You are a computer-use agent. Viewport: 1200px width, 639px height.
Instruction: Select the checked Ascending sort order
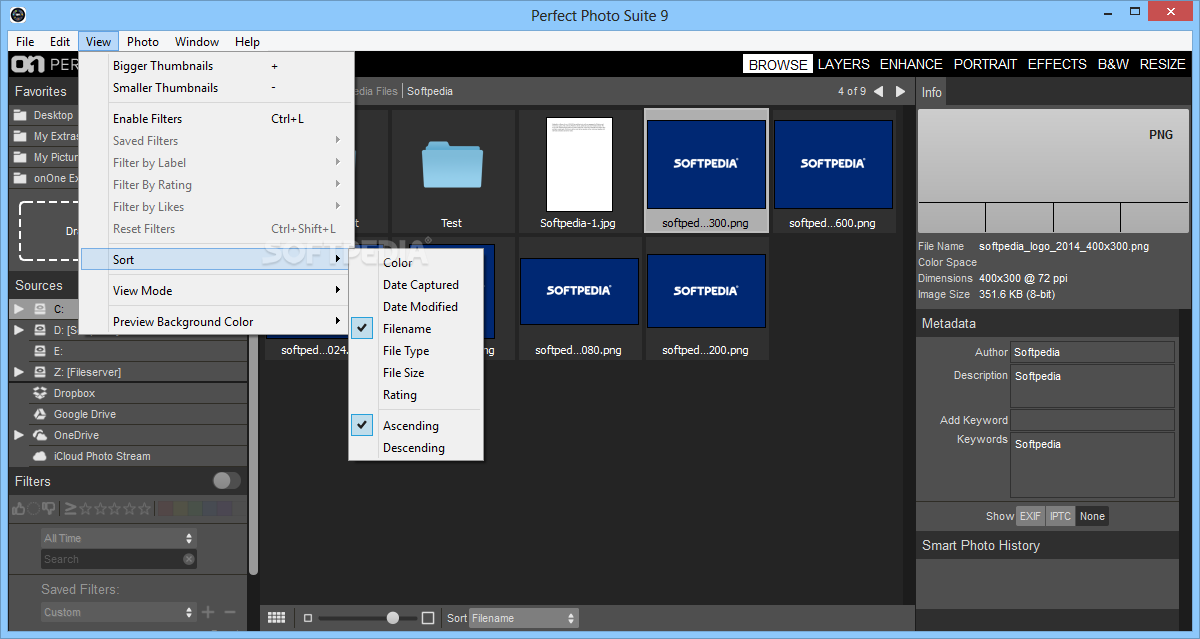click(416, 425)
